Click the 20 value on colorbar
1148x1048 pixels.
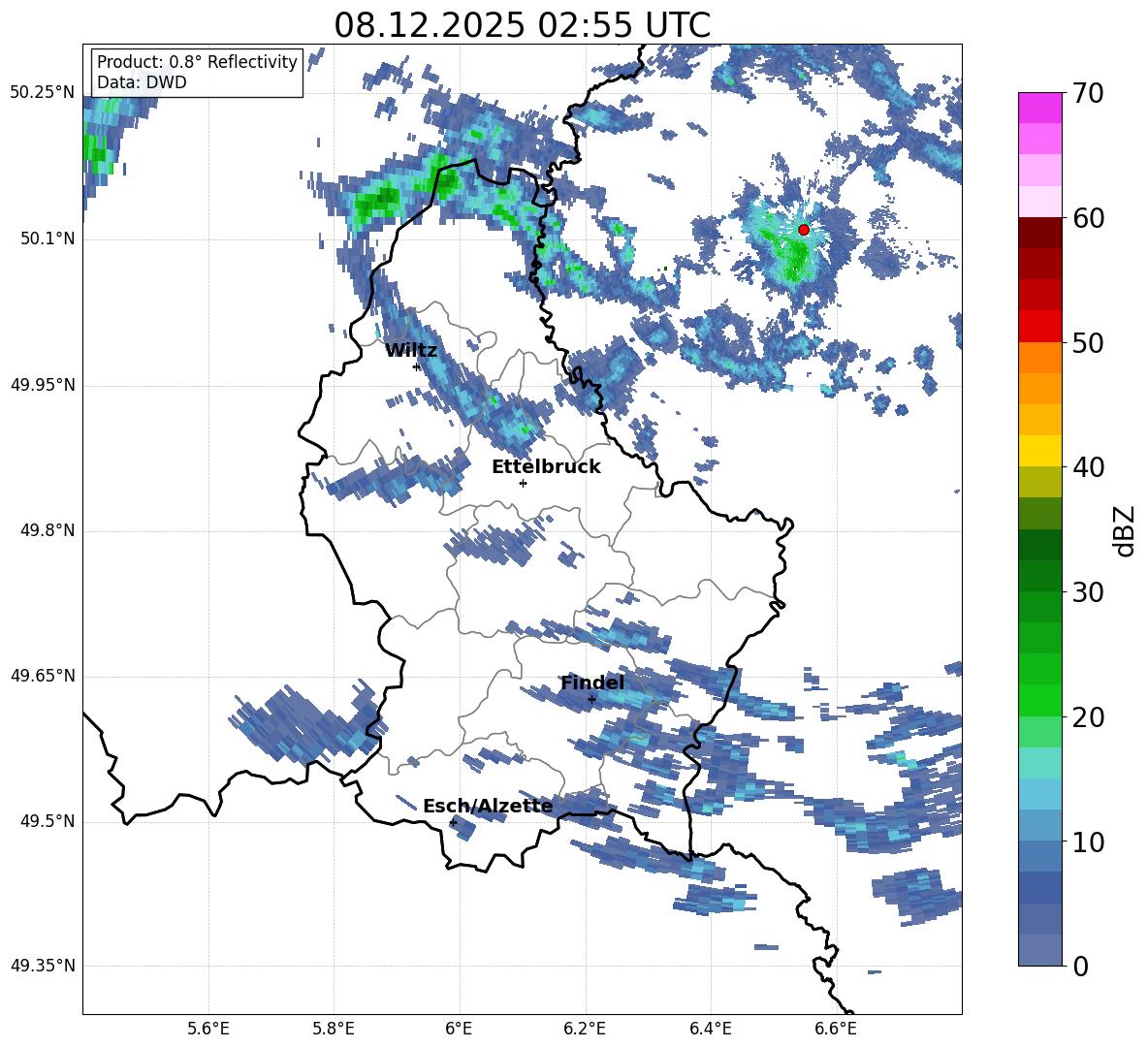1088,716
